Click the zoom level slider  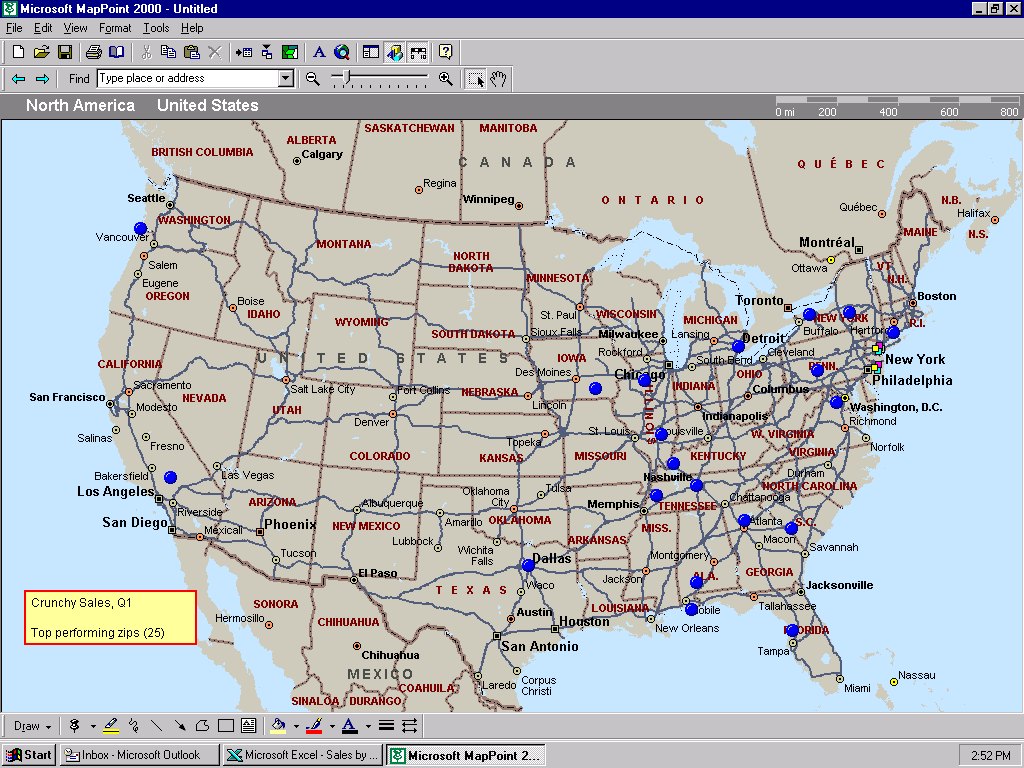pyautogui.click(x=346, y=77)
